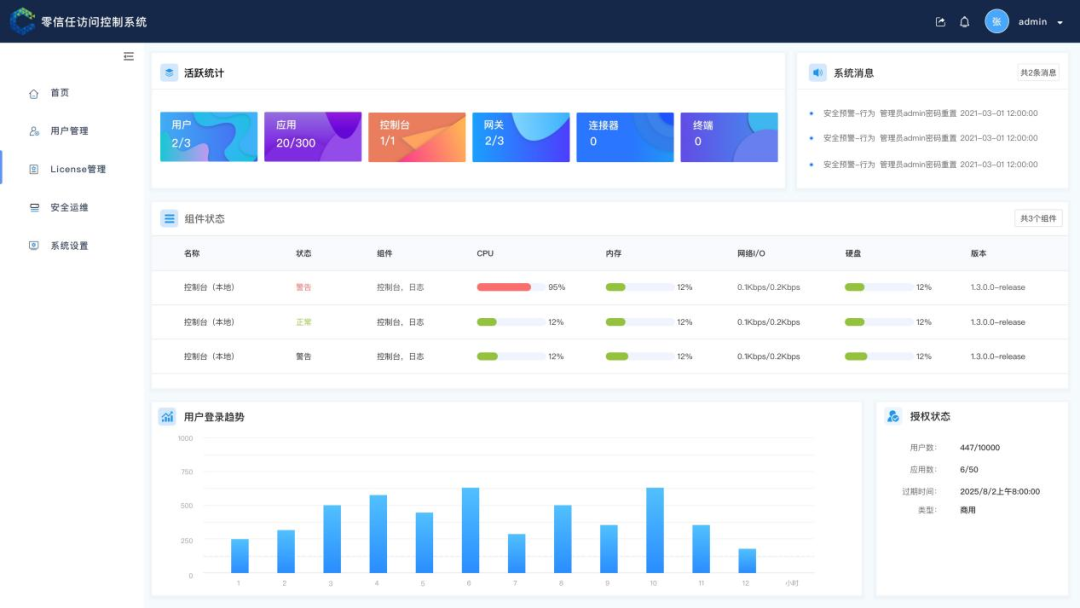The height and width of the screenshot is (608, 1080).
Task: Collapse the left sidebar menu
Action: [x=128, y=57]
